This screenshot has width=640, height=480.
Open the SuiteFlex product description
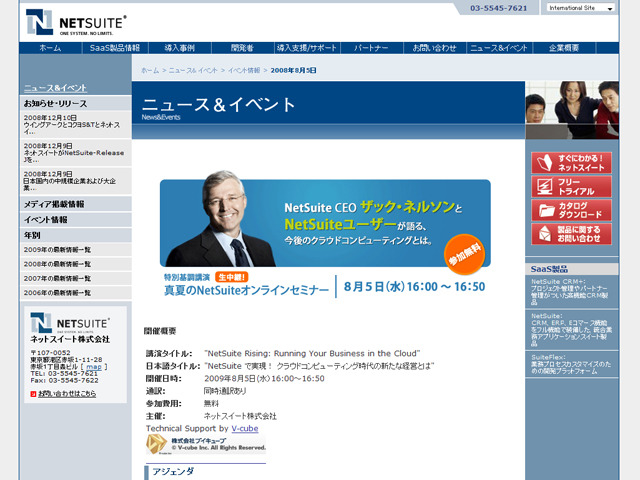point(571,364)
